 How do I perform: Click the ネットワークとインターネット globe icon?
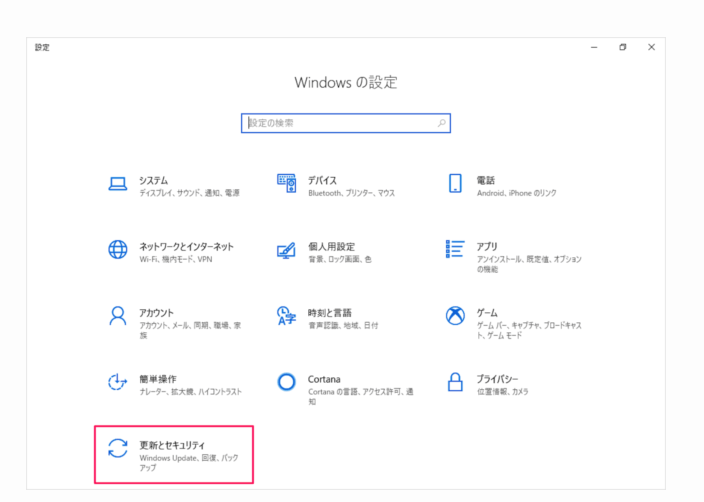[118, 250]
